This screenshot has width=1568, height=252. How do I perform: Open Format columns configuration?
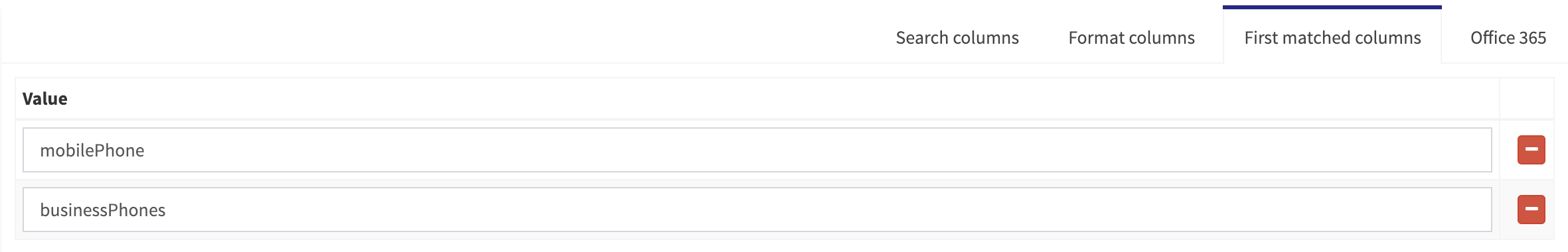point(1131,38)
